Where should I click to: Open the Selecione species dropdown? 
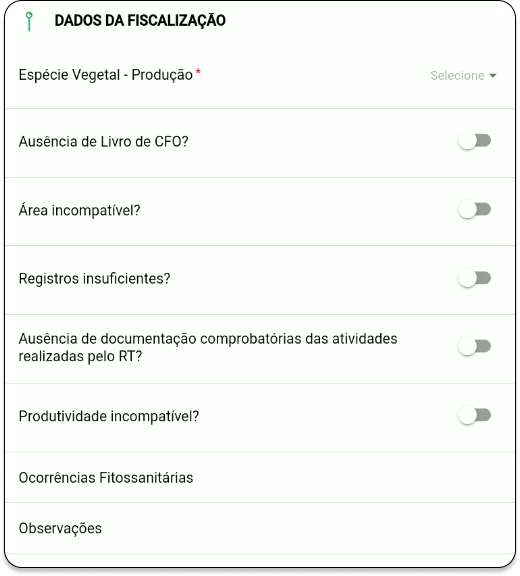(x=463, y=76)
